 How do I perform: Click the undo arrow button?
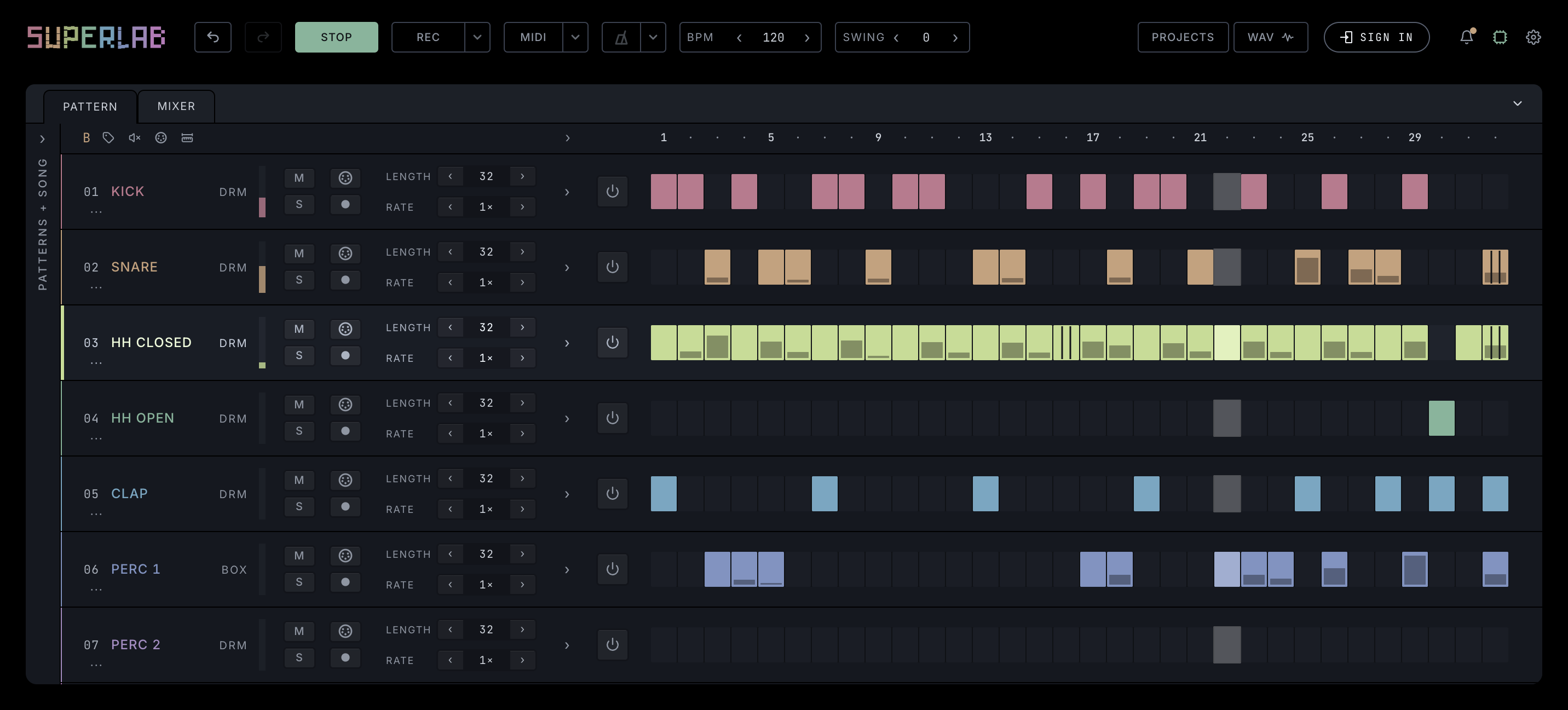pyautogui.click(x=212, y=37)
